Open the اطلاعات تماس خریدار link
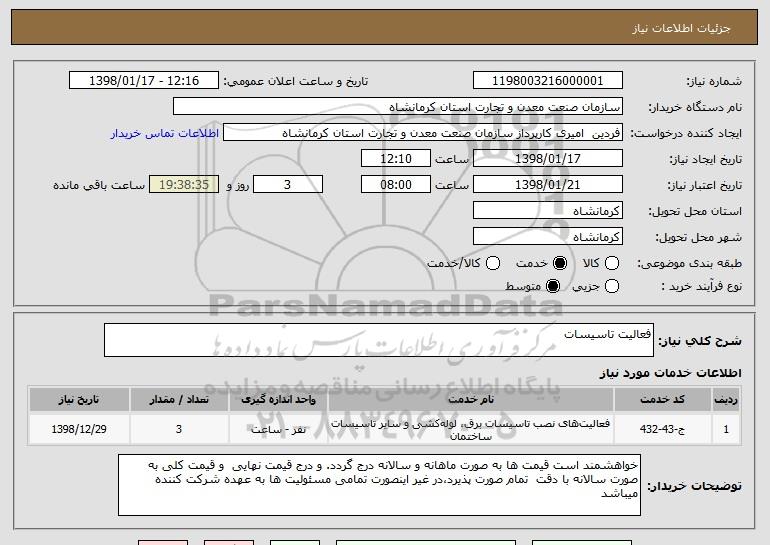This screenshot has height=545, width=770. click(165, 133)
